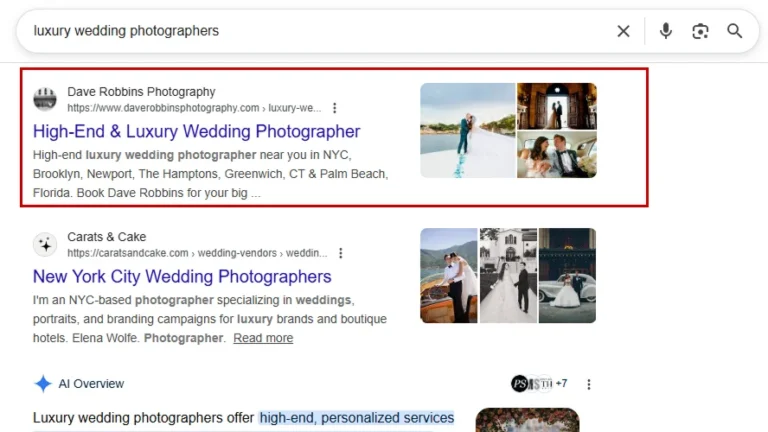
Task: View the couple on boat thumbnail
Action: [x=449, y=275]
